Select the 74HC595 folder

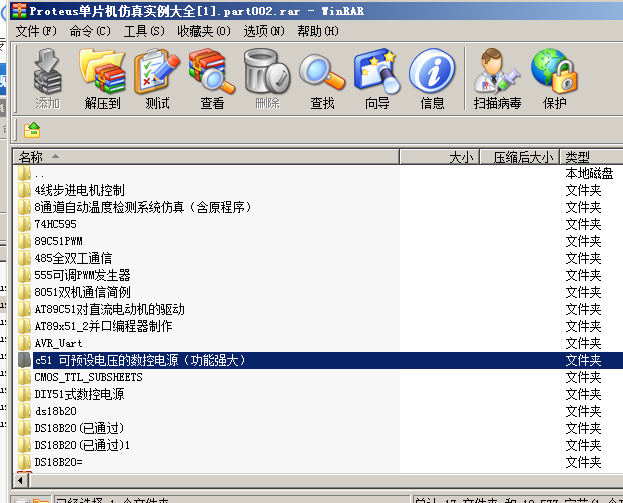coord(55,224)
